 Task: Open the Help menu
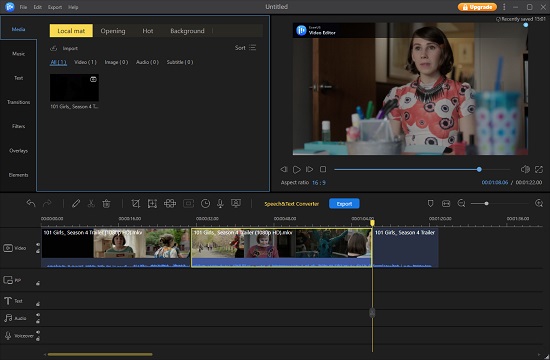73,7
